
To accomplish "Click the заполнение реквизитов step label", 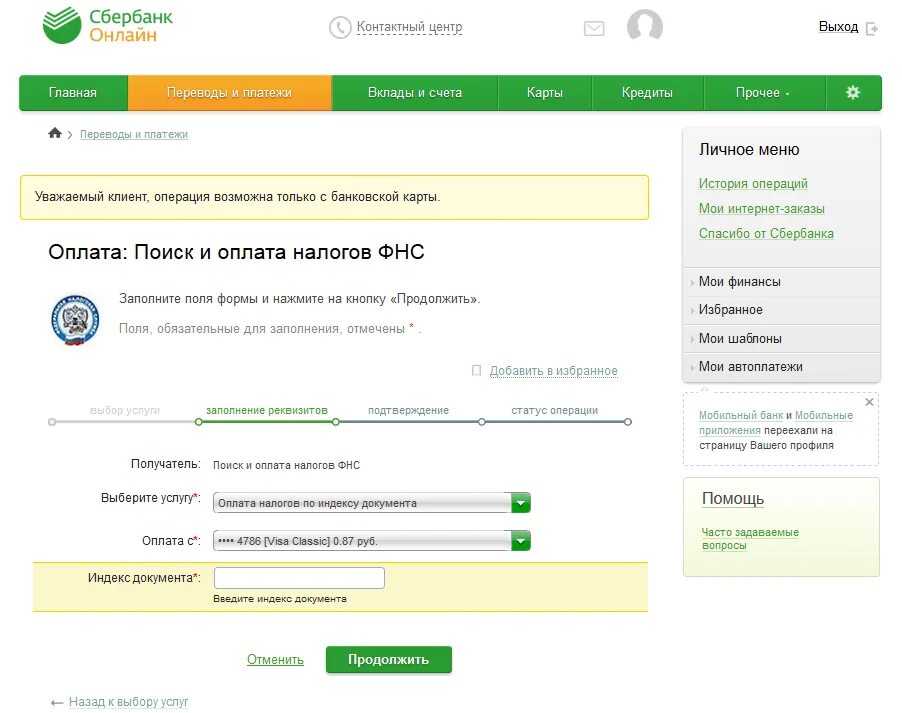I will (267, 410).
